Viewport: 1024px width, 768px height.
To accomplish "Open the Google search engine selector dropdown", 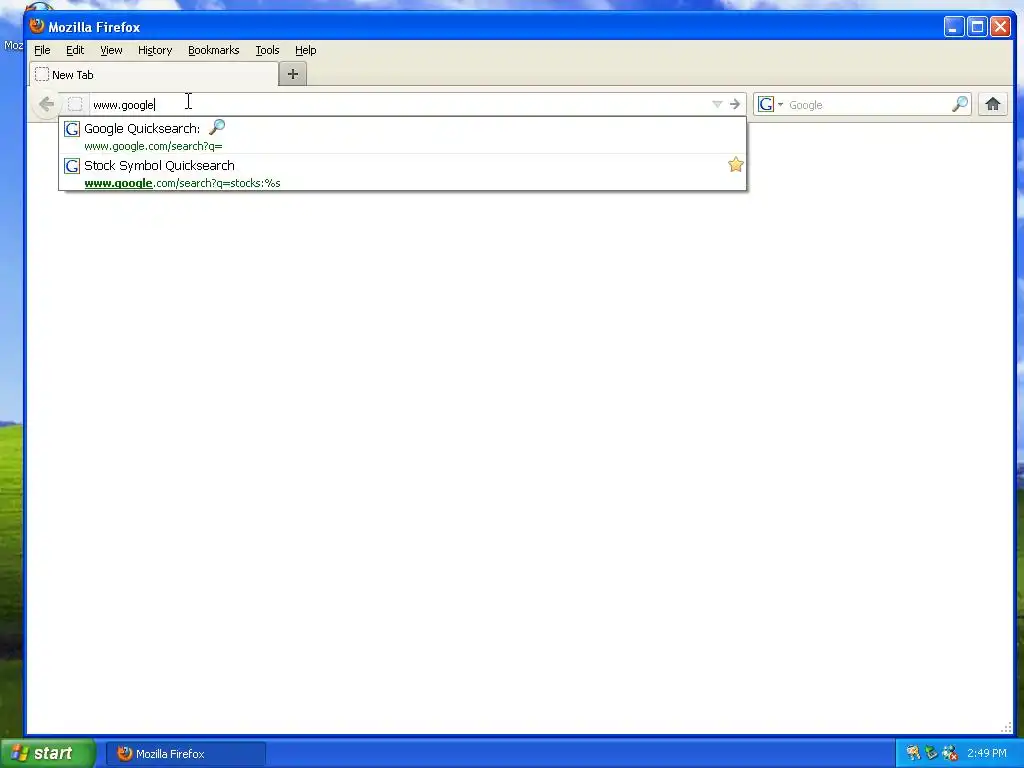I will pyautogui.click(x=771, y=104).
